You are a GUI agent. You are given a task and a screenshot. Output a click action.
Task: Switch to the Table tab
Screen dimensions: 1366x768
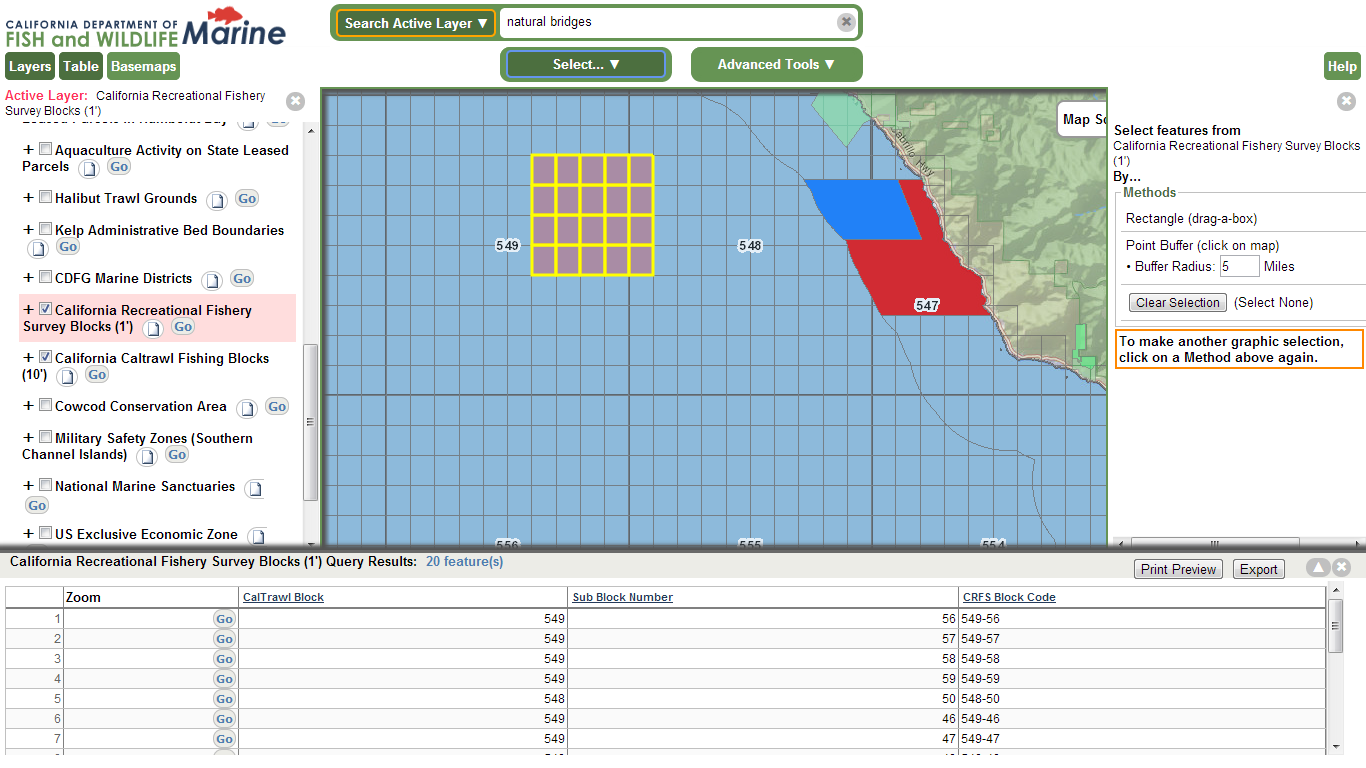coord(81,67)
